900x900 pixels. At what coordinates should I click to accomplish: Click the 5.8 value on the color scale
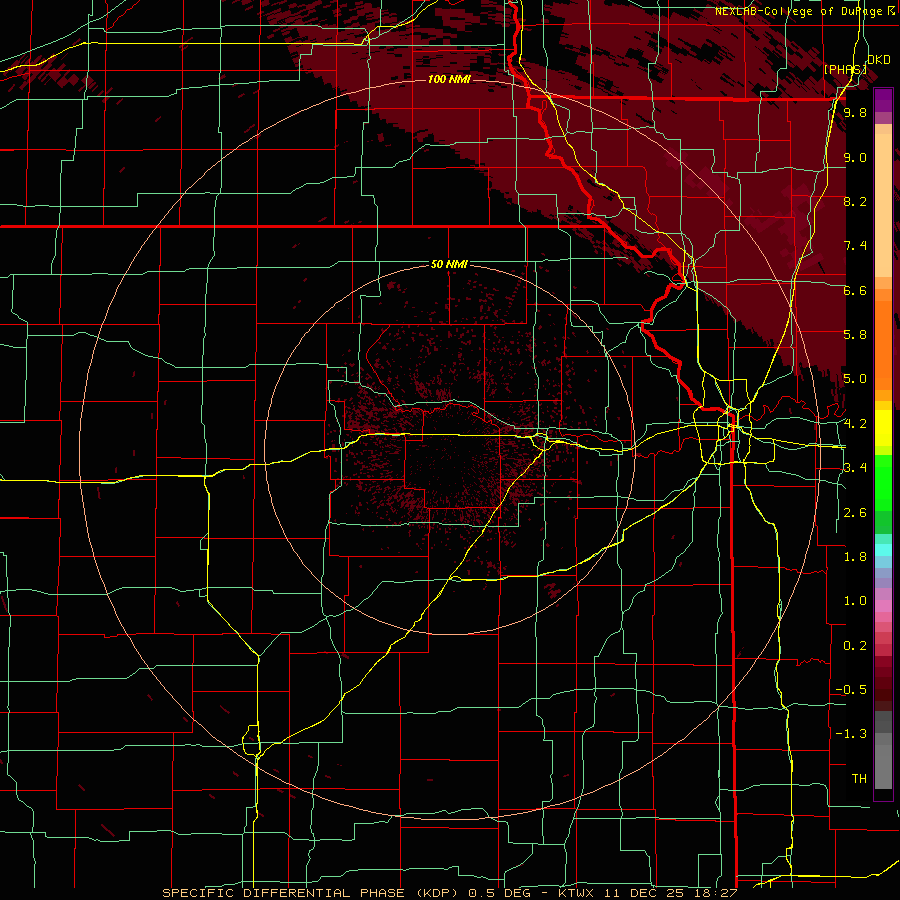[x=855, y=335]
